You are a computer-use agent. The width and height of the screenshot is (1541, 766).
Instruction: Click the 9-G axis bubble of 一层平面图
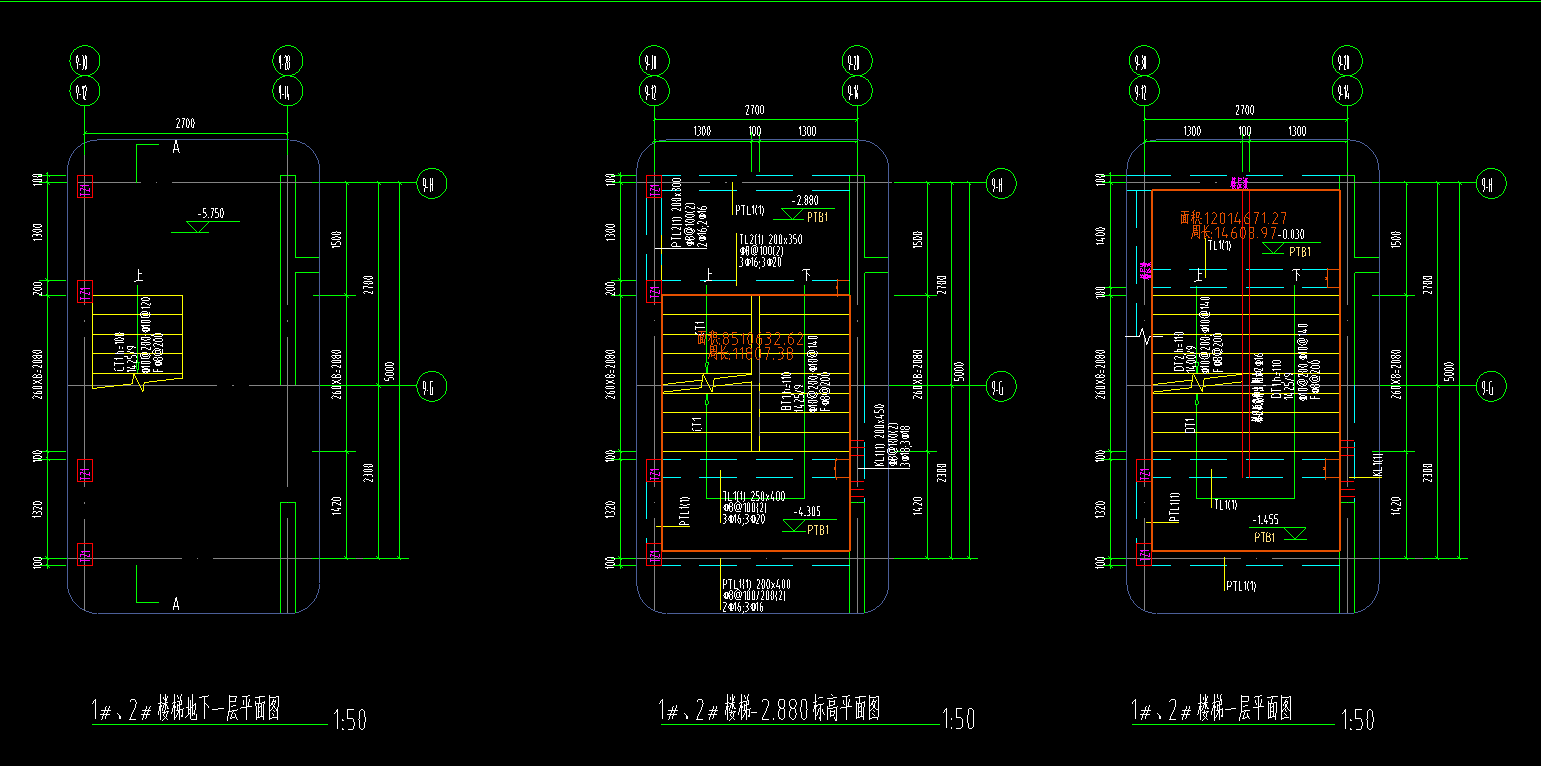pyautogui.click(x=1491, y=386)
